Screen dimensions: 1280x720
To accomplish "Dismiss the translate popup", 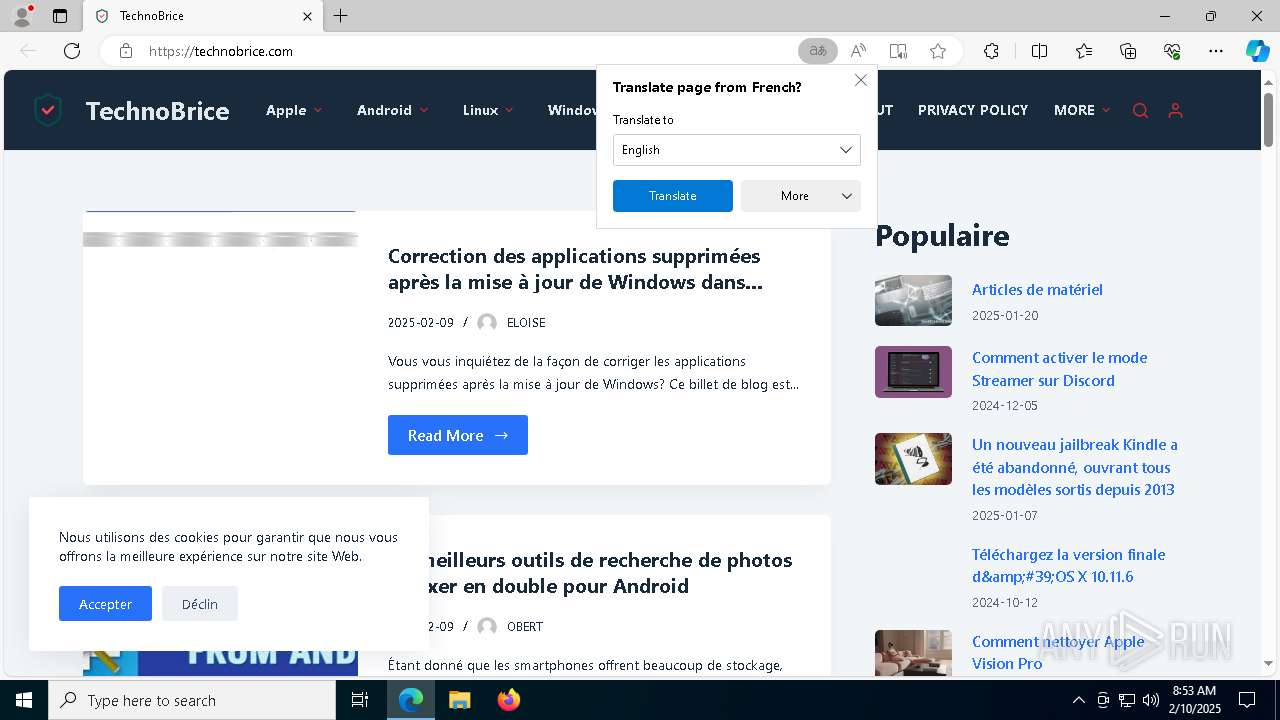I will tap(860, 80).
